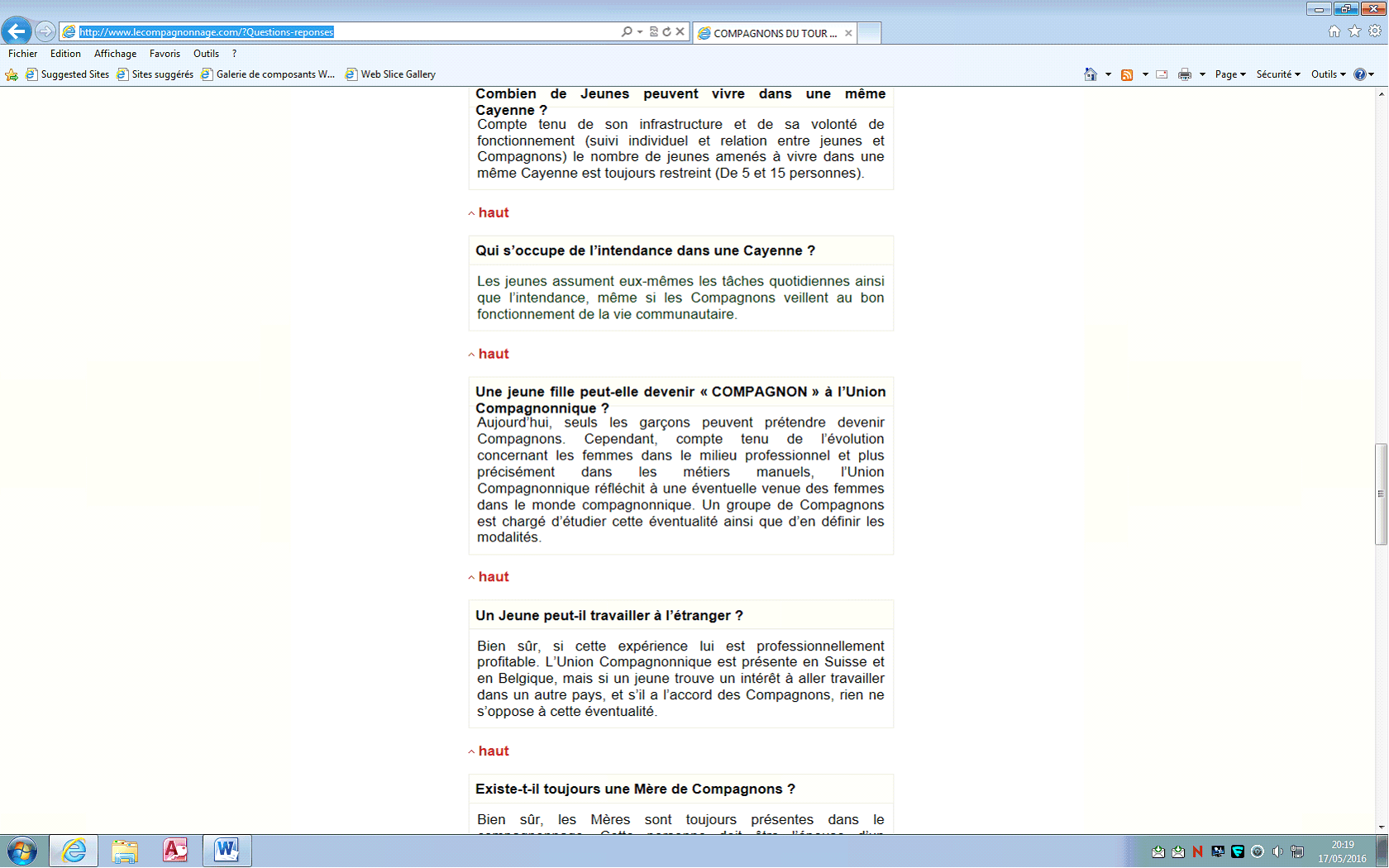Open favorites with the star icon top right
1389x868 pixels.
(1354, 31)
